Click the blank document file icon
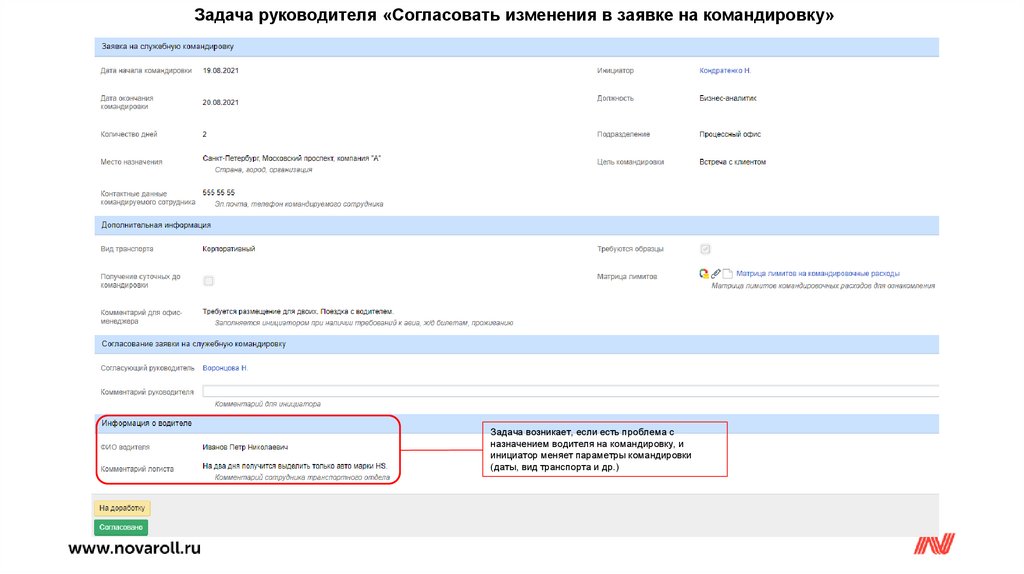Image resolution: width=1024 pixels, height=574 pixels. coord(728,273)
